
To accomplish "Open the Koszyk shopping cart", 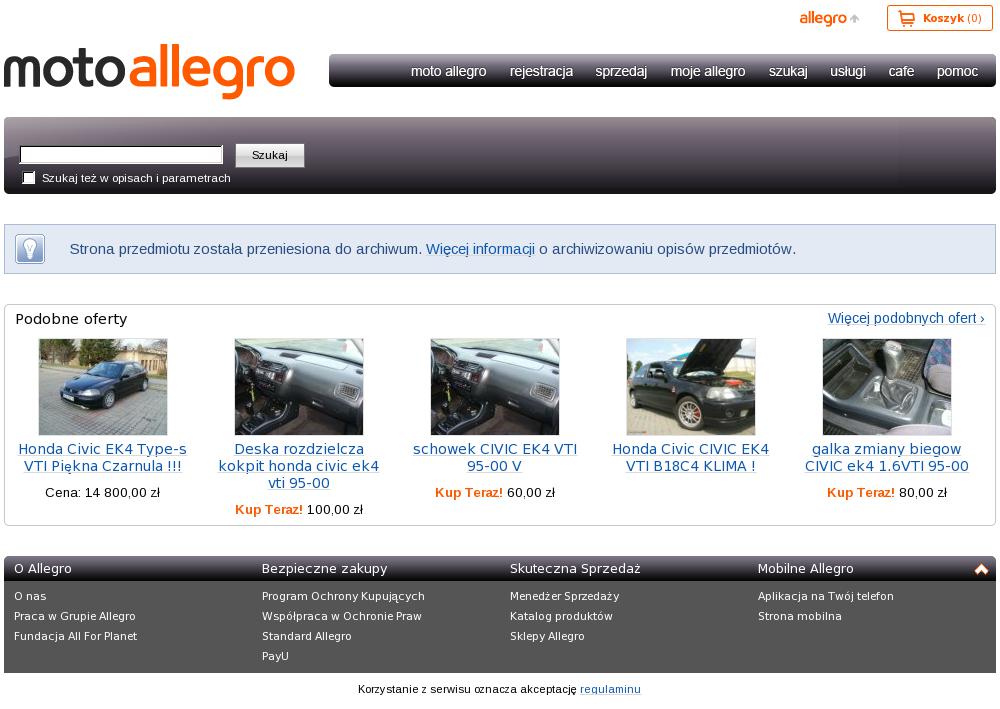I will coord(939,18).
